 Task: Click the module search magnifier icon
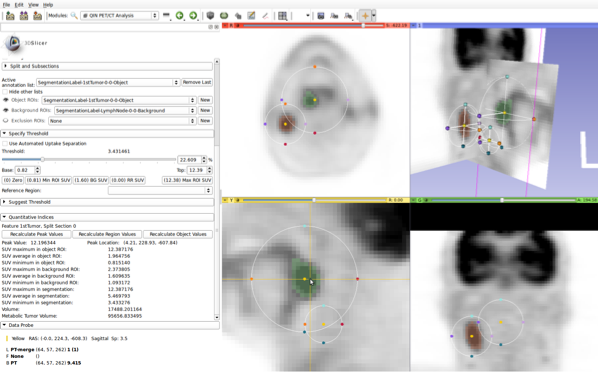[x=74, y=16]
